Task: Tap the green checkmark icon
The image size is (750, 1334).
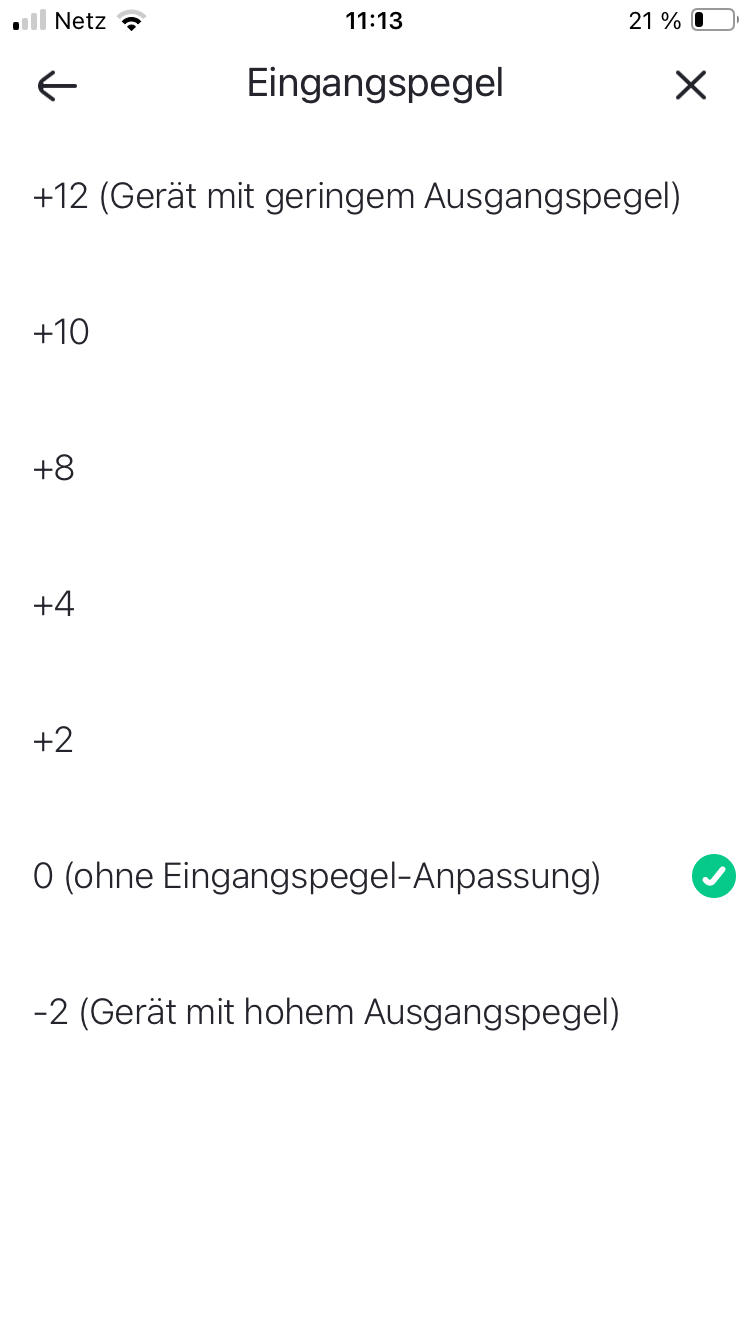Action: pyautogui.click(x=713, y=877)
